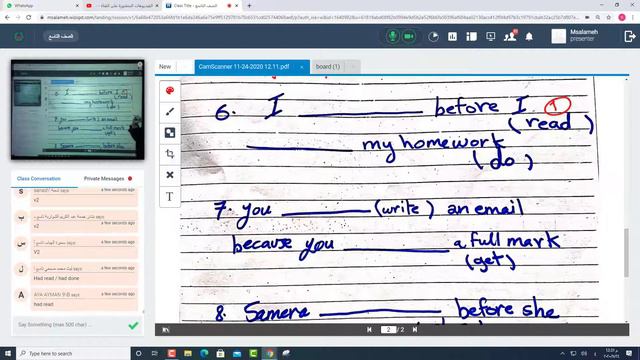Bookmark page with star icon
640x360 pixels.
click(x=609, y=18)
